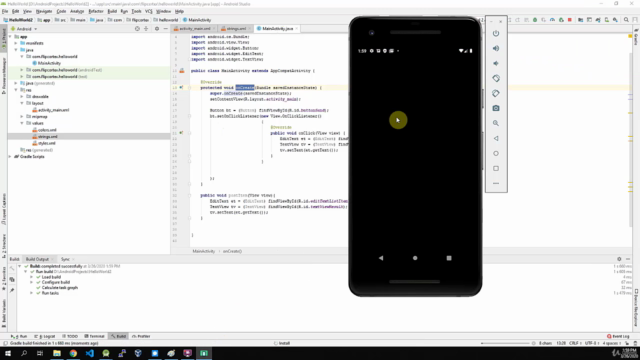
Task: Select activity_main.xml in layout folder
Action: (53, 110)
